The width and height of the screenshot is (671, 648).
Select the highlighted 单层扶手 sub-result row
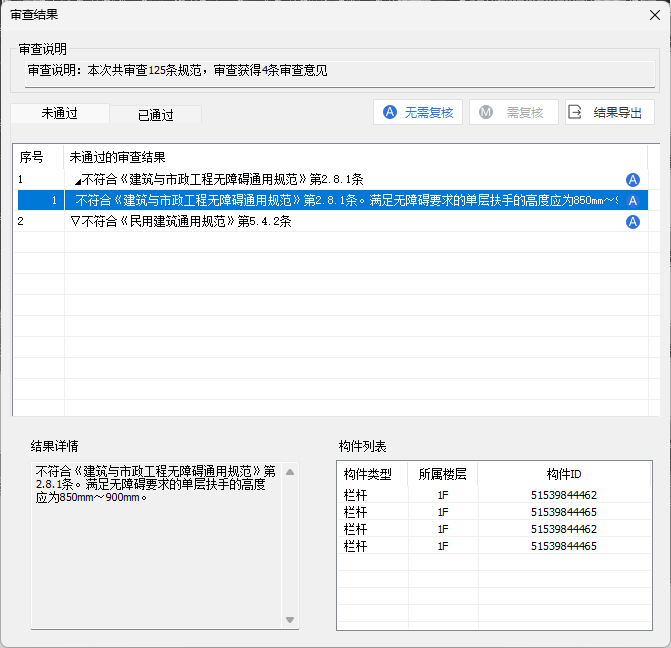pos(333,200)
